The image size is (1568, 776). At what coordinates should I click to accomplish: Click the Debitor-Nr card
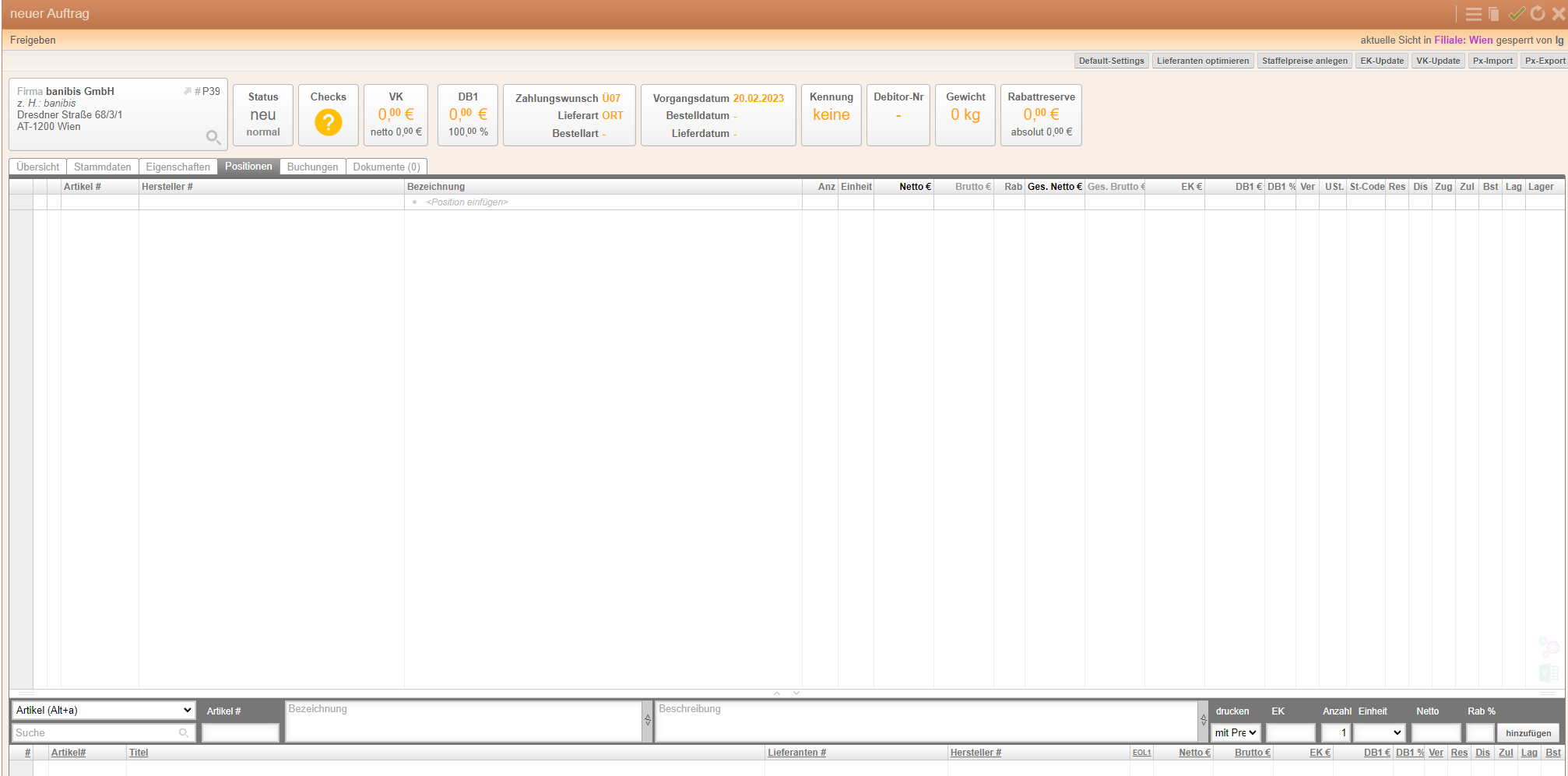[898, 114]
